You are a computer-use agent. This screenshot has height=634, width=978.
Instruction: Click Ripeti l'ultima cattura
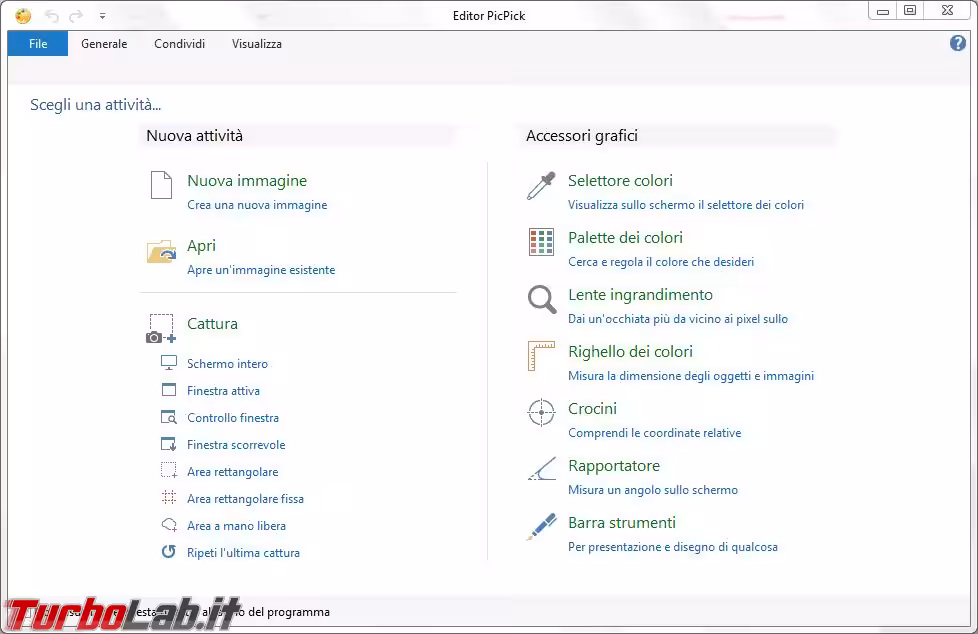[243, 553]
